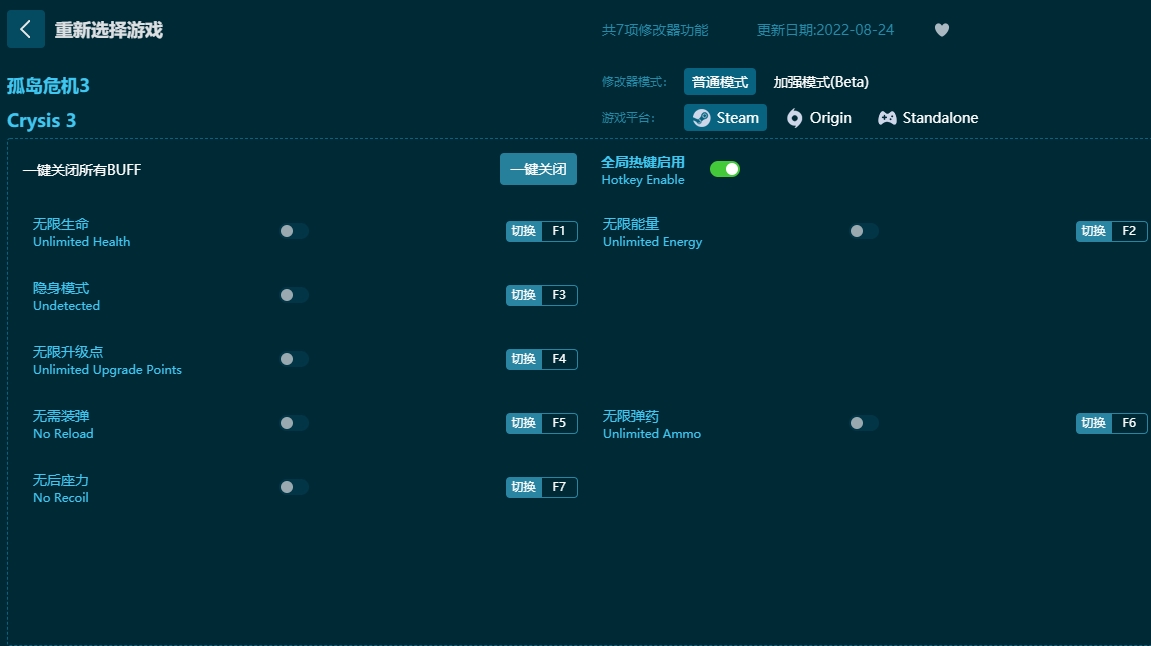1151x646 pixels.
Task: Click the heart favorite icon
Action: [x=942, y=30]
